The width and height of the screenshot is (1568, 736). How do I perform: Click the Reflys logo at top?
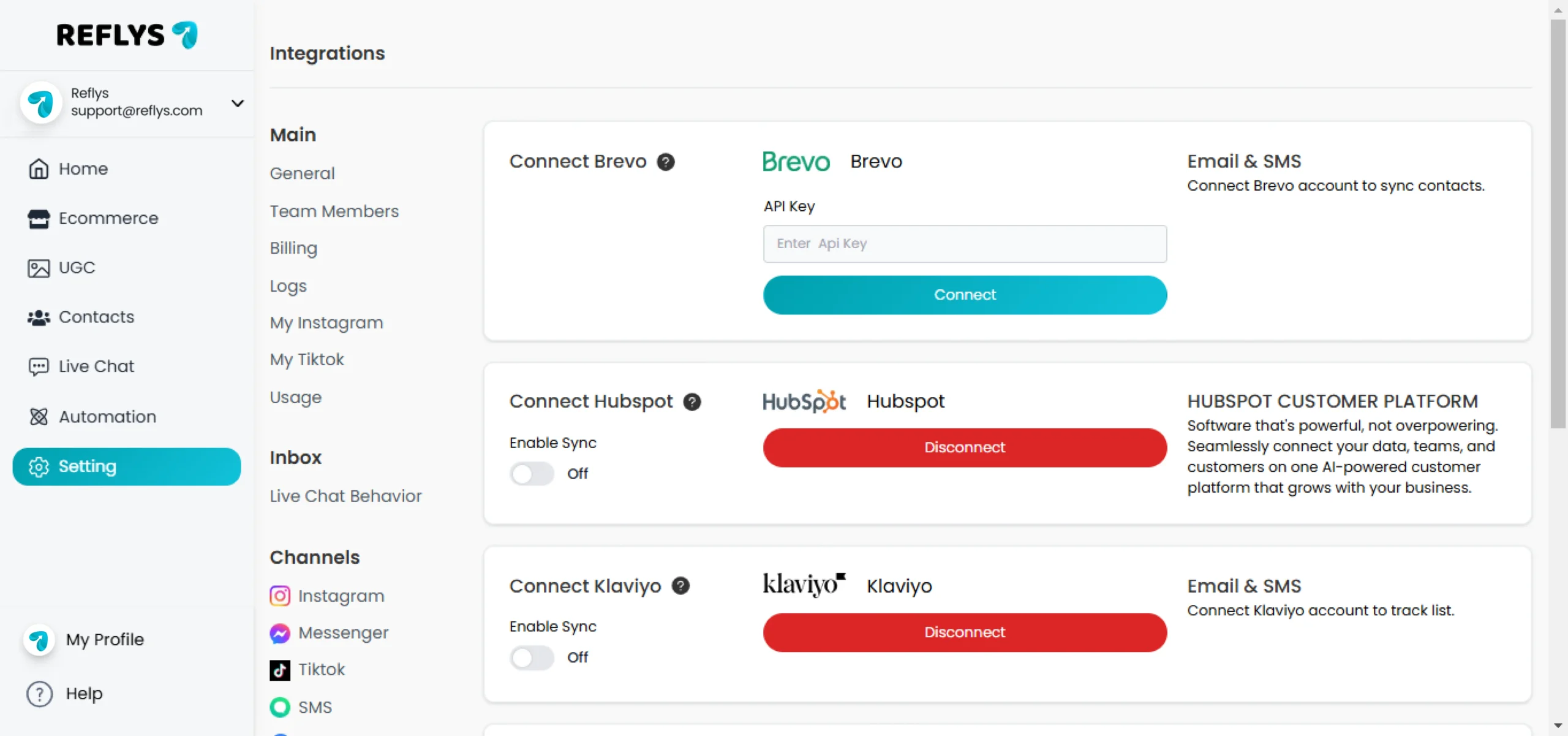(x=127, y=35)
